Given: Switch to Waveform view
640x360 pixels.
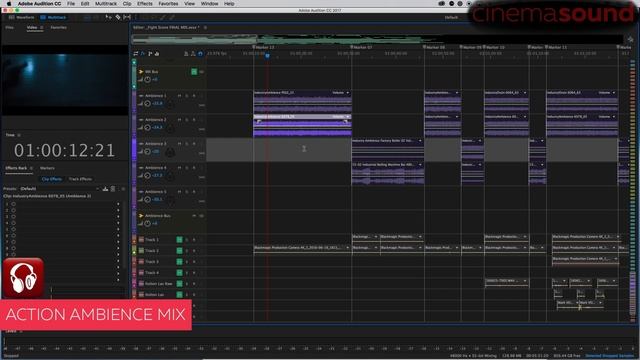Looking at the screenshot, I should pyautogui.click(x=22, y=18).
